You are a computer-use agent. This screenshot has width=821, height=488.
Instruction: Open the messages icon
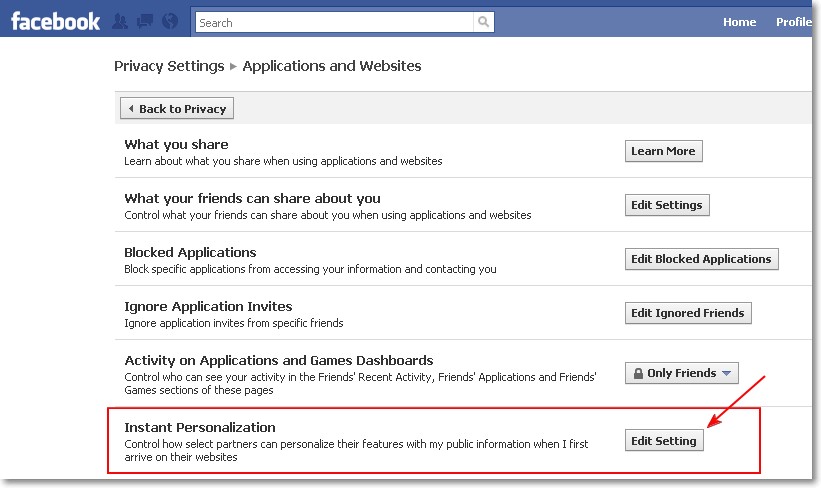(x=145, y=22)
